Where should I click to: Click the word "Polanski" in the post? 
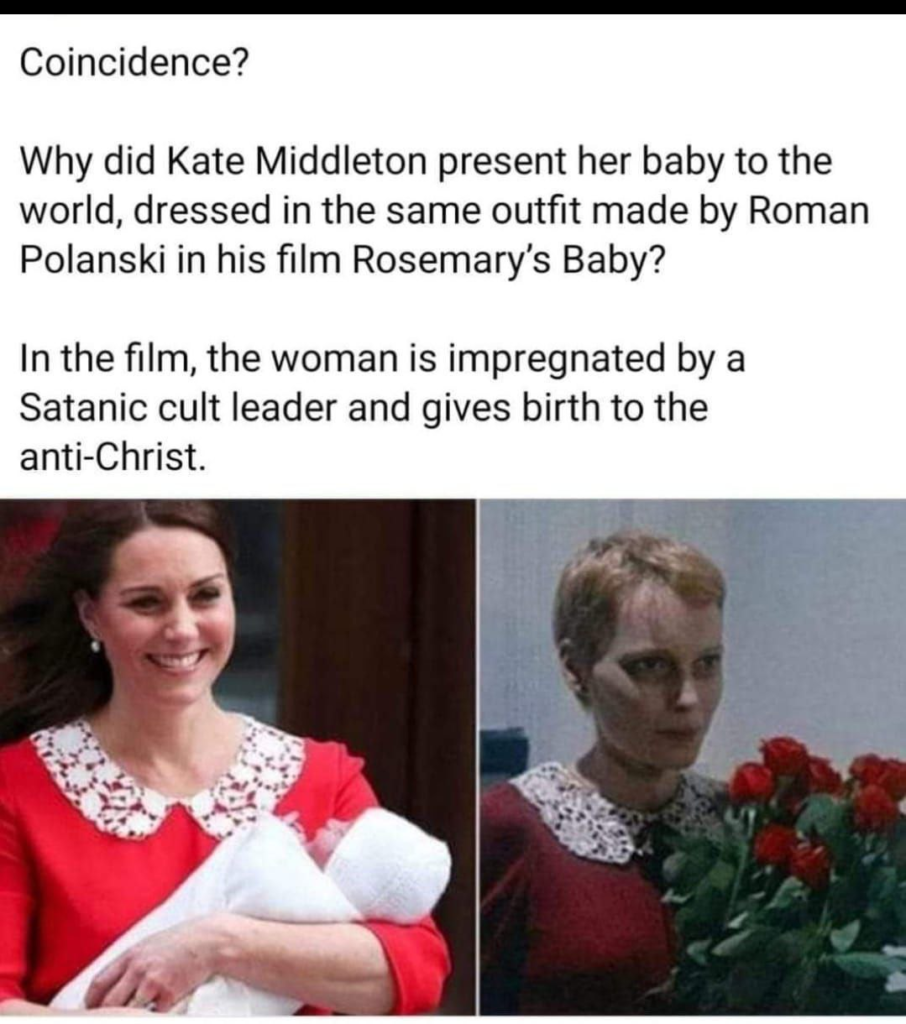[93, 260]
